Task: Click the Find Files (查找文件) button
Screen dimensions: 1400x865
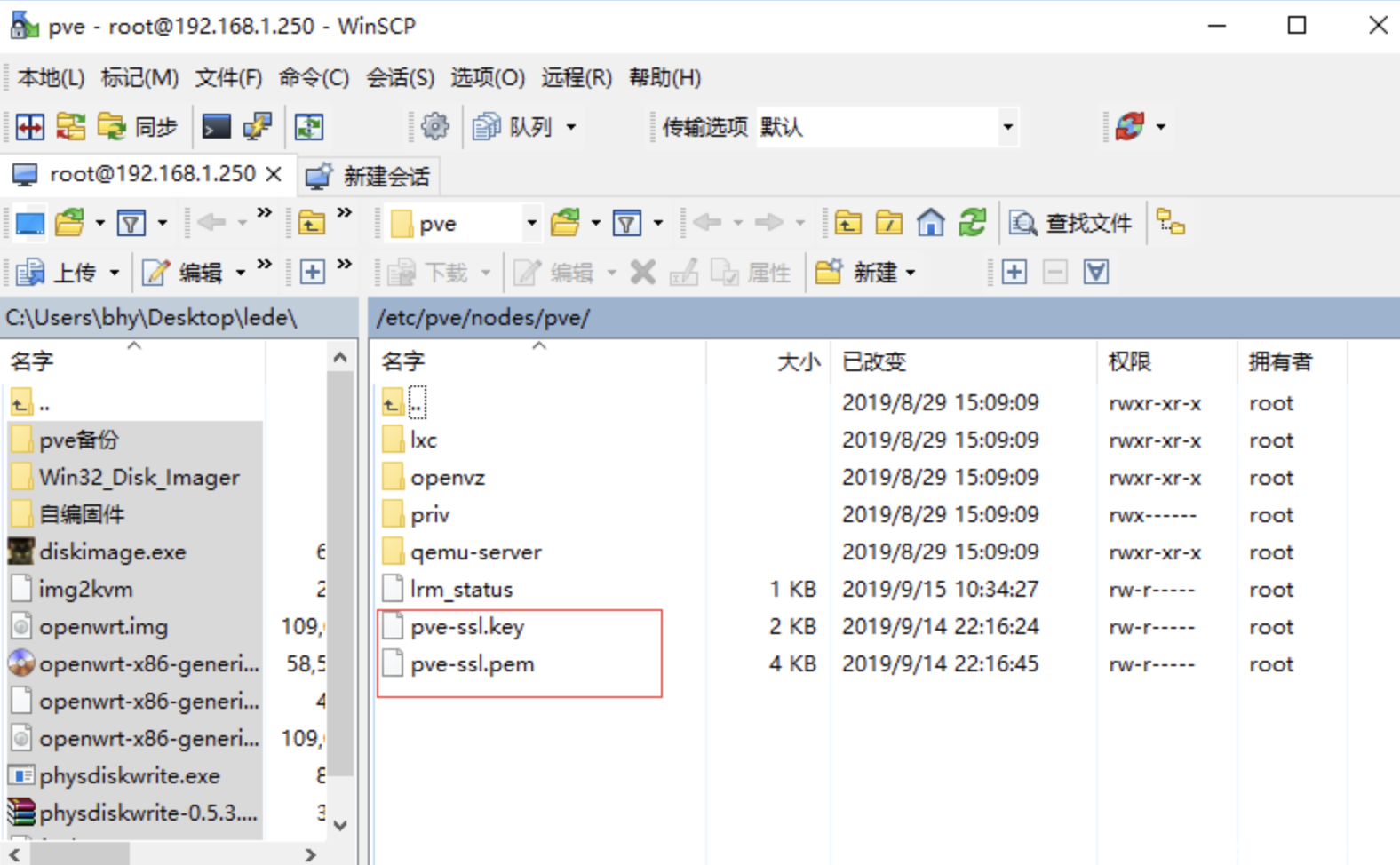Action: click(1071, 223)
